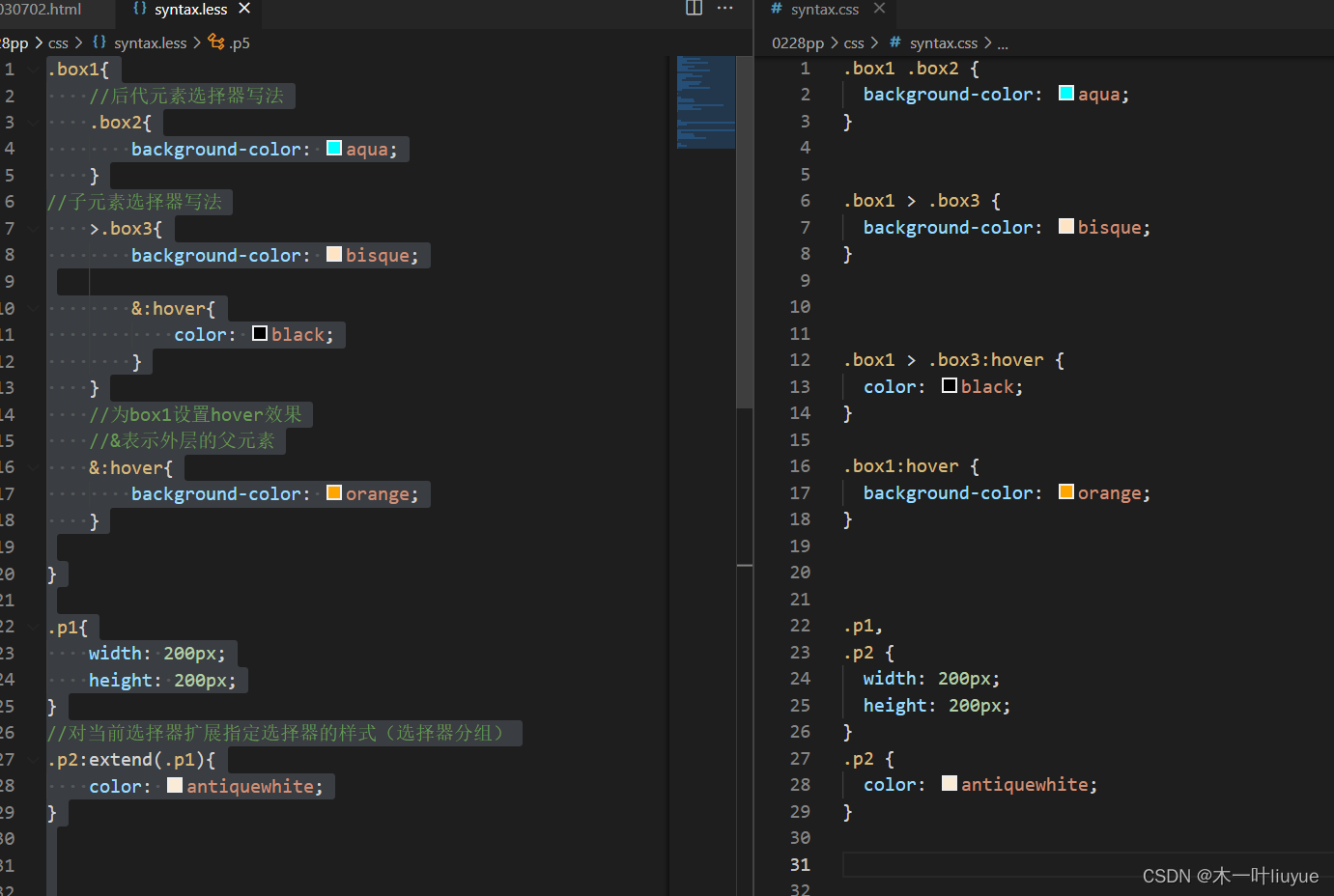Place cursor on '.box1{' in syntax.less
The height and width of the screenshot is (896, 1334).
coord(78,70)
